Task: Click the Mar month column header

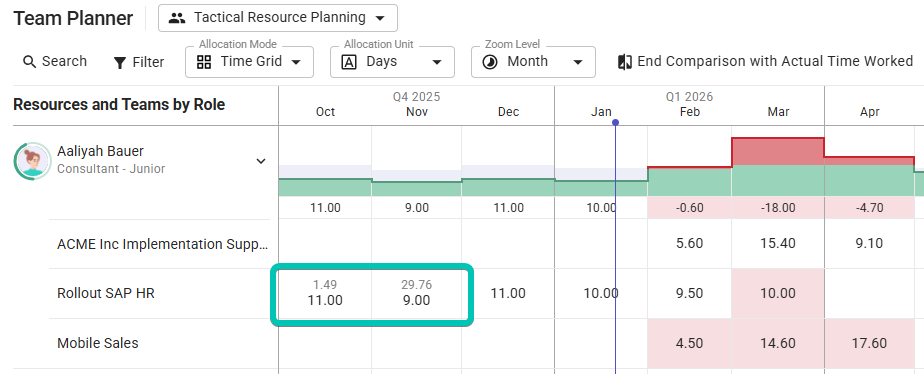Action: [778, 112]
